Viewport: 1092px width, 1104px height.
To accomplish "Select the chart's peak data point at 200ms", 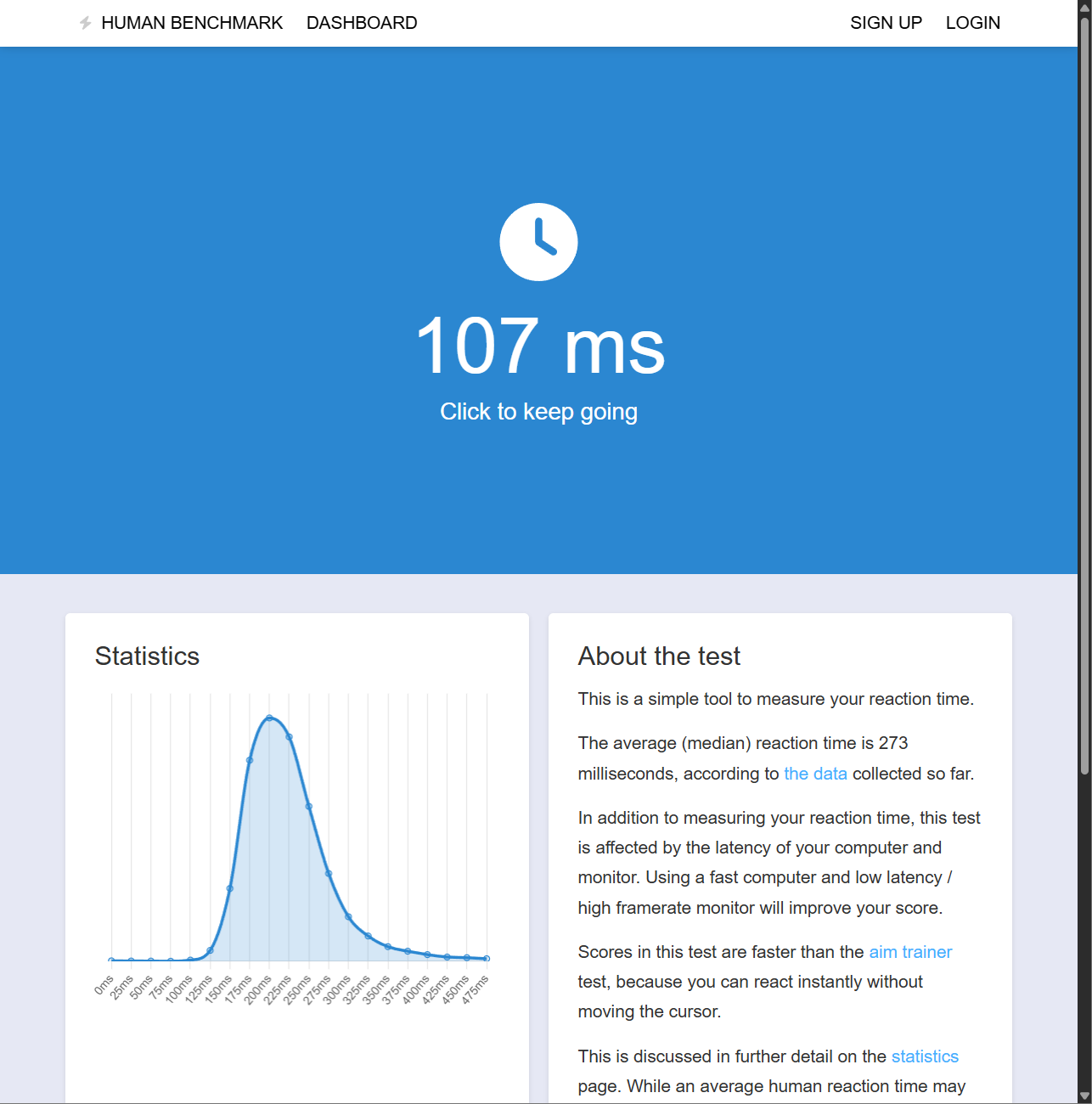I will tap(269, 718).
